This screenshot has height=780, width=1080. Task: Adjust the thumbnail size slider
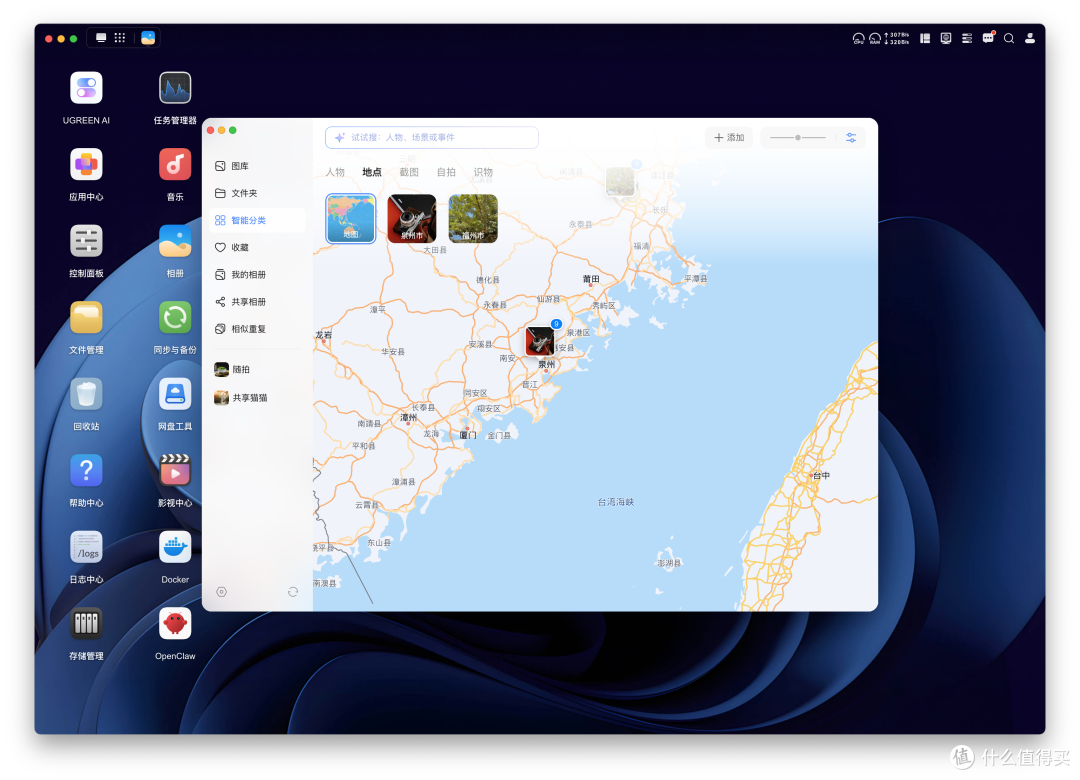(x=798, y=138)
